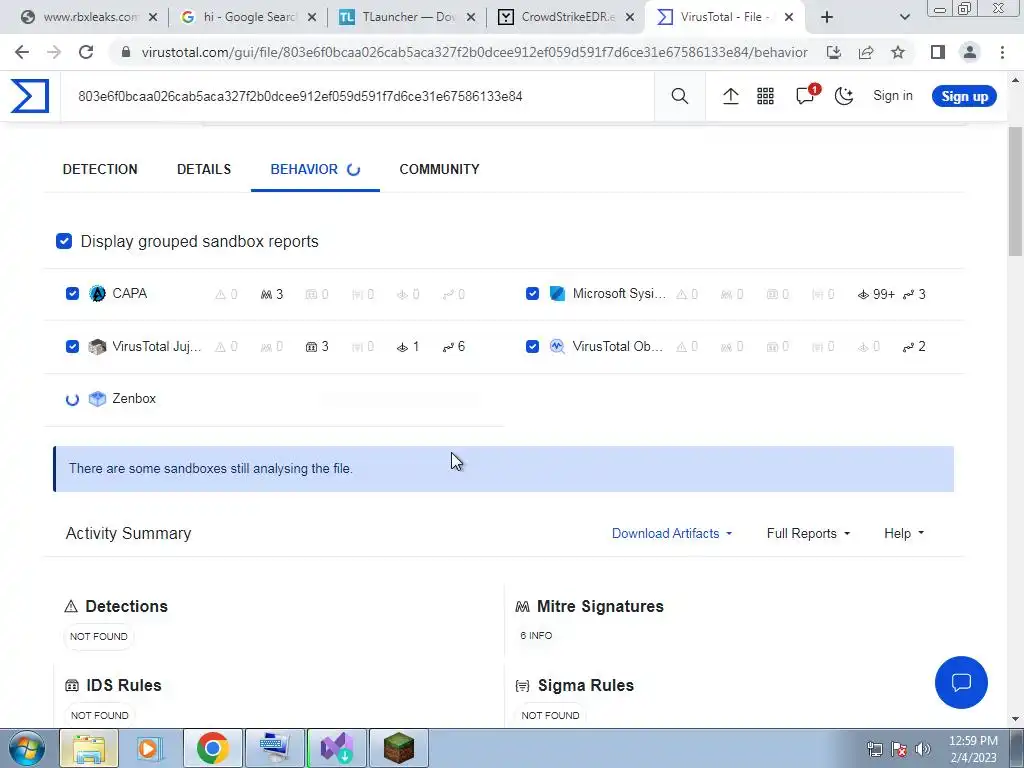Switch to the DETAILS tab
The height and width of the screenshot is (768, 1024).
coord(204,169)
